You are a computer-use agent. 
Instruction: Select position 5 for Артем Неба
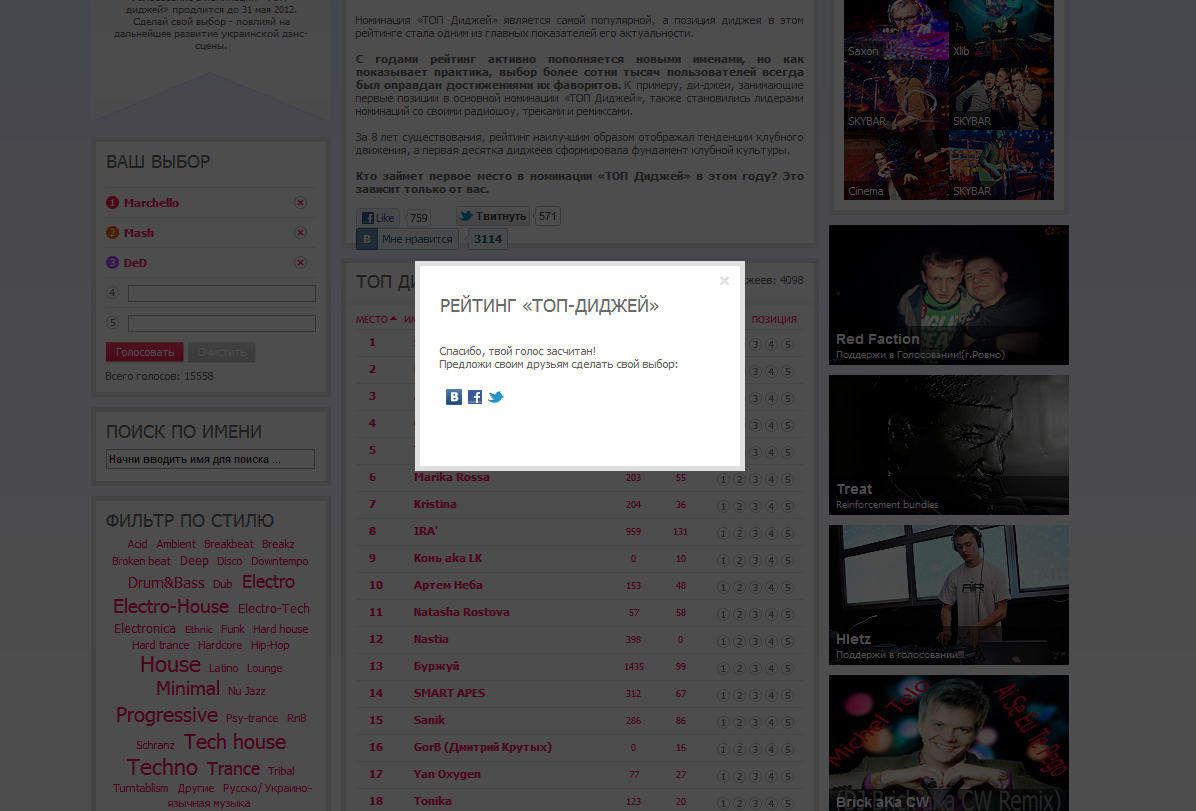[788, 587]
